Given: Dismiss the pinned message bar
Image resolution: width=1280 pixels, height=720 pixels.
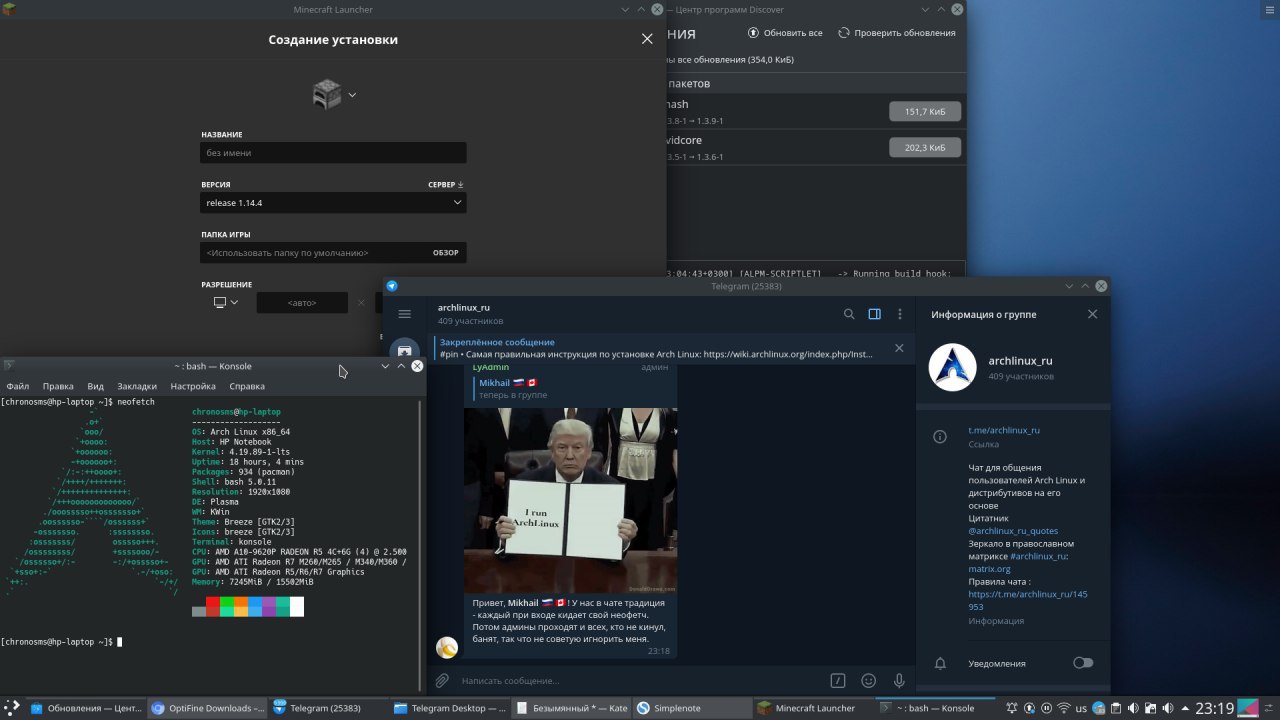Looking at the screenshot, I should [899, 348].
